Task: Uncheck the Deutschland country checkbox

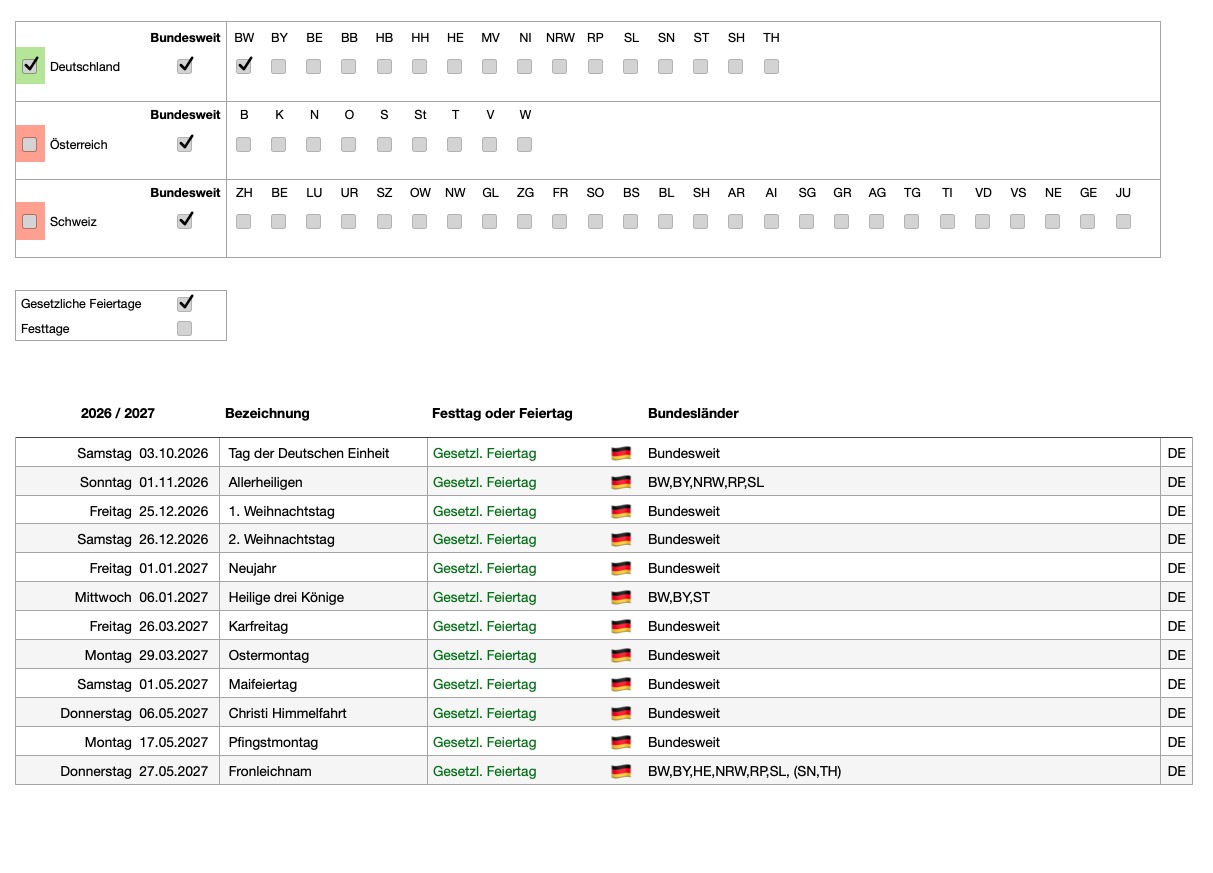Action: pos(30,66)
